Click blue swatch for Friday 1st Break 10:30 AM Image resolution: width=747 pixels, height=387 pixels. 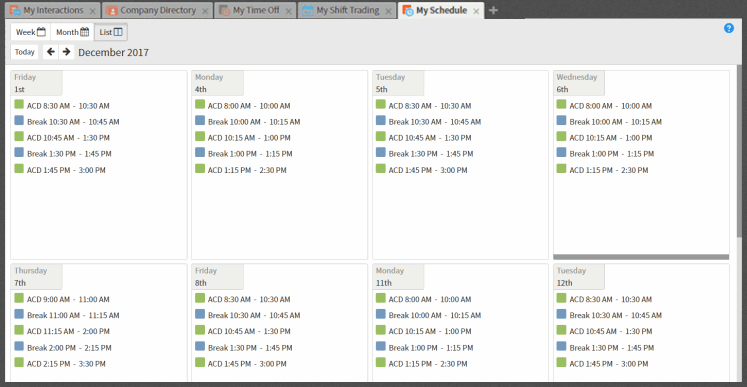[19, 121]
